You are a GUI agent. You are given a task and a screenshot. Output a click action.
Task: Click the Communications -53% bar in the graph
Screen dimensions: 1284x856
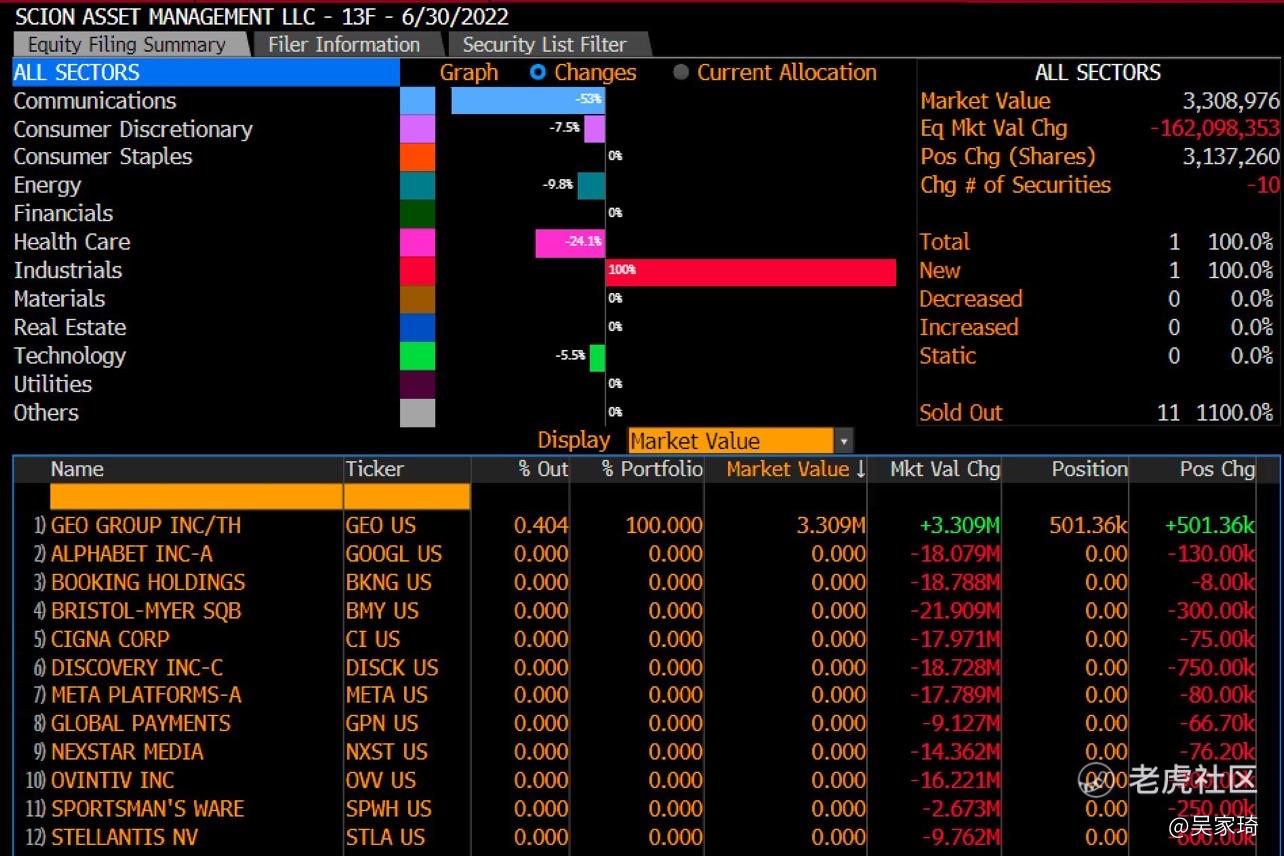click(528, 101)
